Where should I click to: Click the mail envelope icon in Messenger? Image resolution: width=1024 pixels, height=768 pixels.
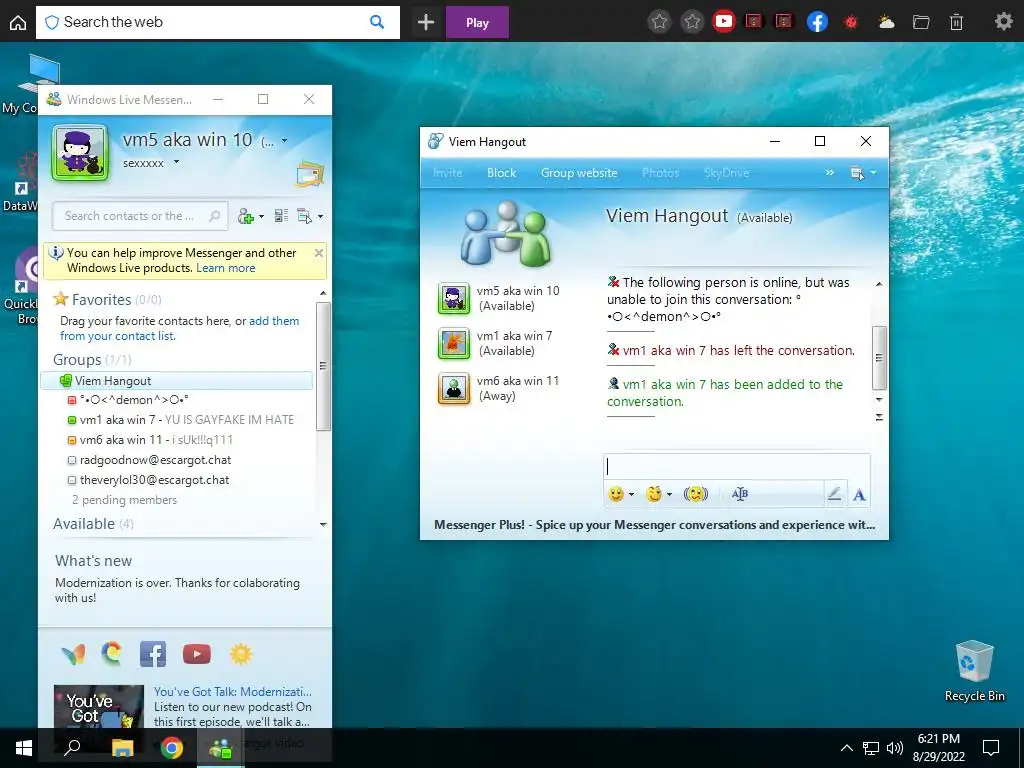[x=310, y=174]
